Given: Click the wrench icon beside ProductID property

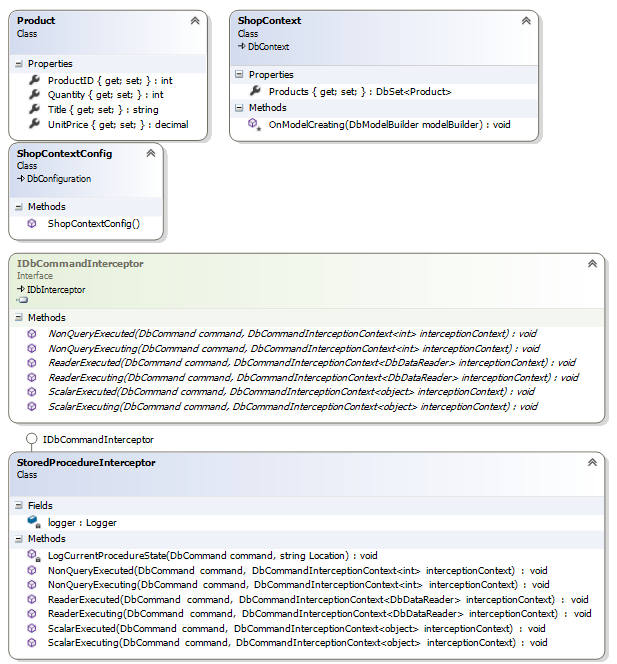Looking at the screenshot, I should (34, 80).
